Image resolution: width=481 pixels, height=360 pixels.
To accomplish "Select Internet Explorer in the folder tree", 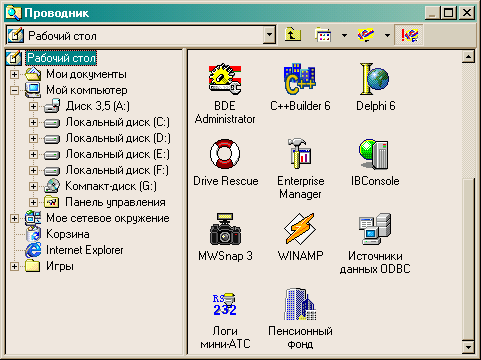I will pos(85,250).
